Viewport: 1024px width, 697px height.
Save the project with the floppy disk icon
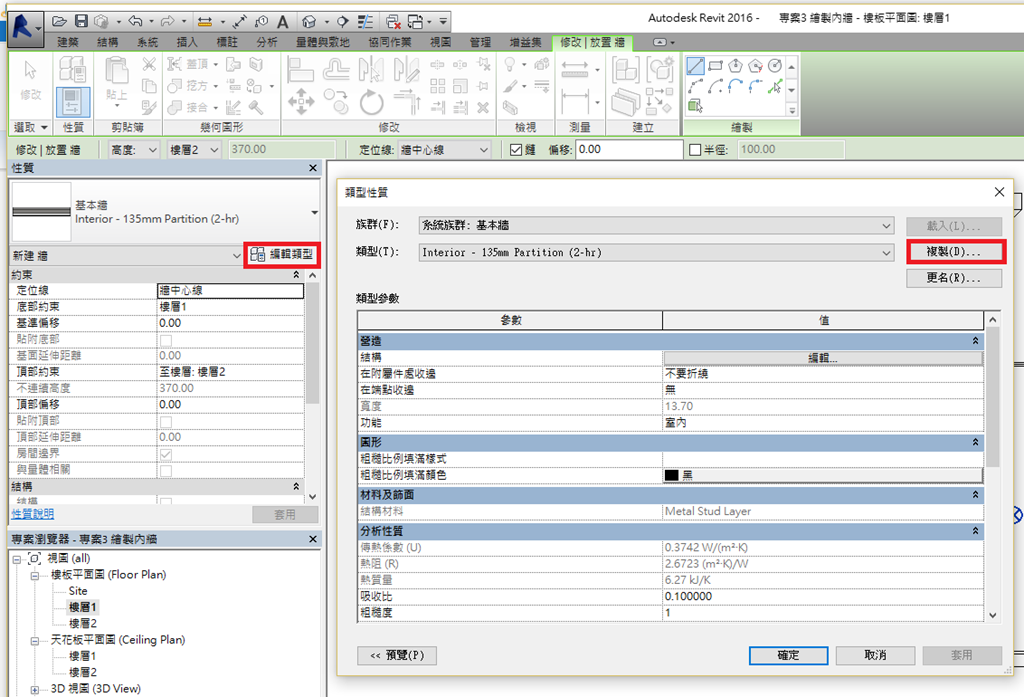81,22
